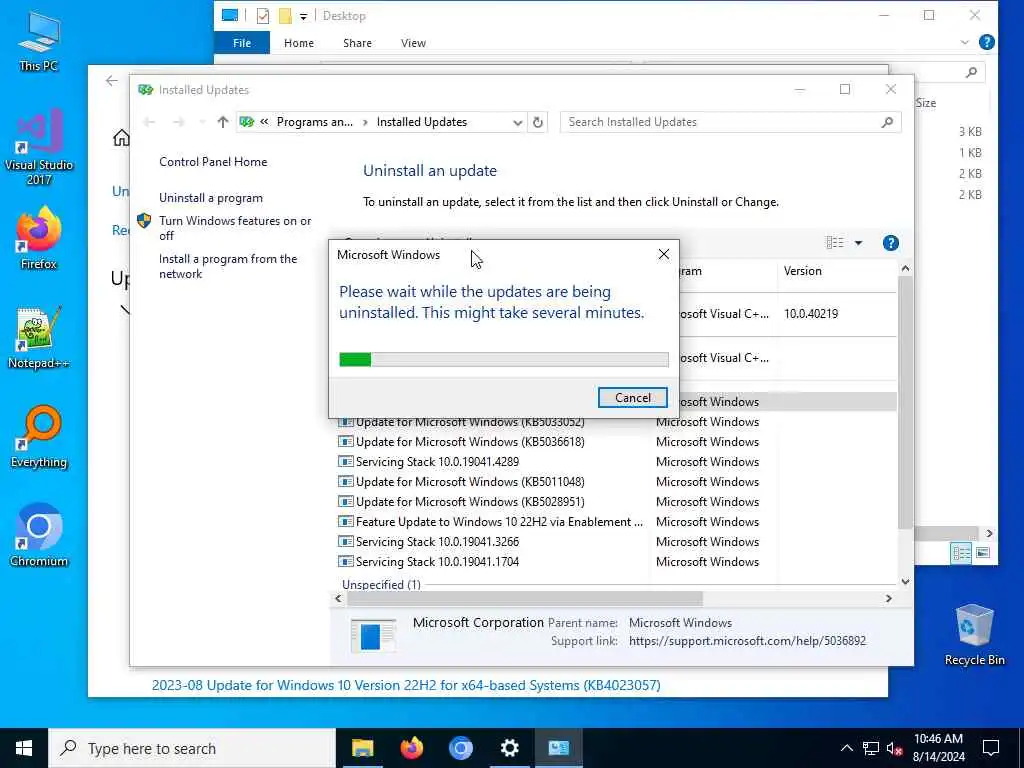The image size is (1024, 768).
Task: Show hidden system tray icons
Action: point(846,748)
